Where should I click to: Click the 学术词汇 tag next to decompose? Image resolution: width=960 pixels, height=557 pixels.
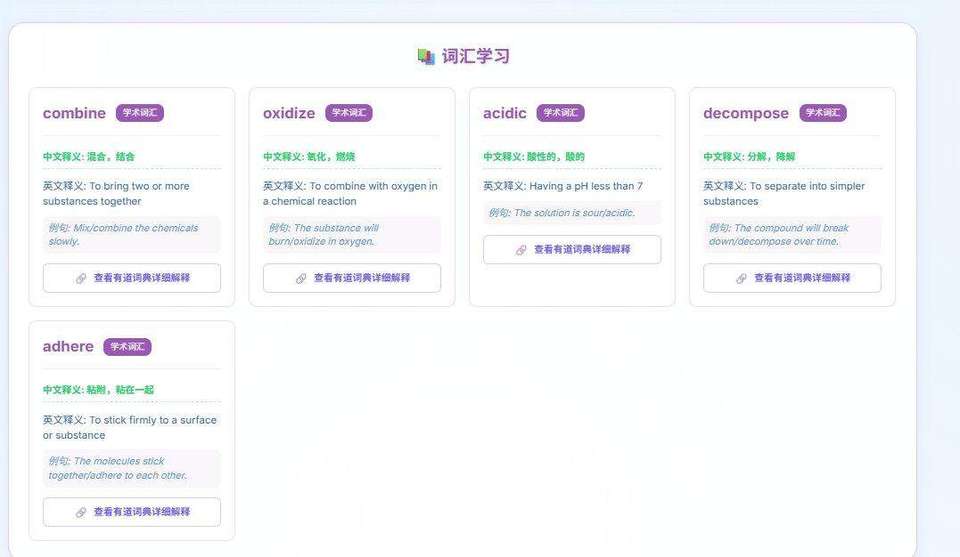tap(823, 113)
